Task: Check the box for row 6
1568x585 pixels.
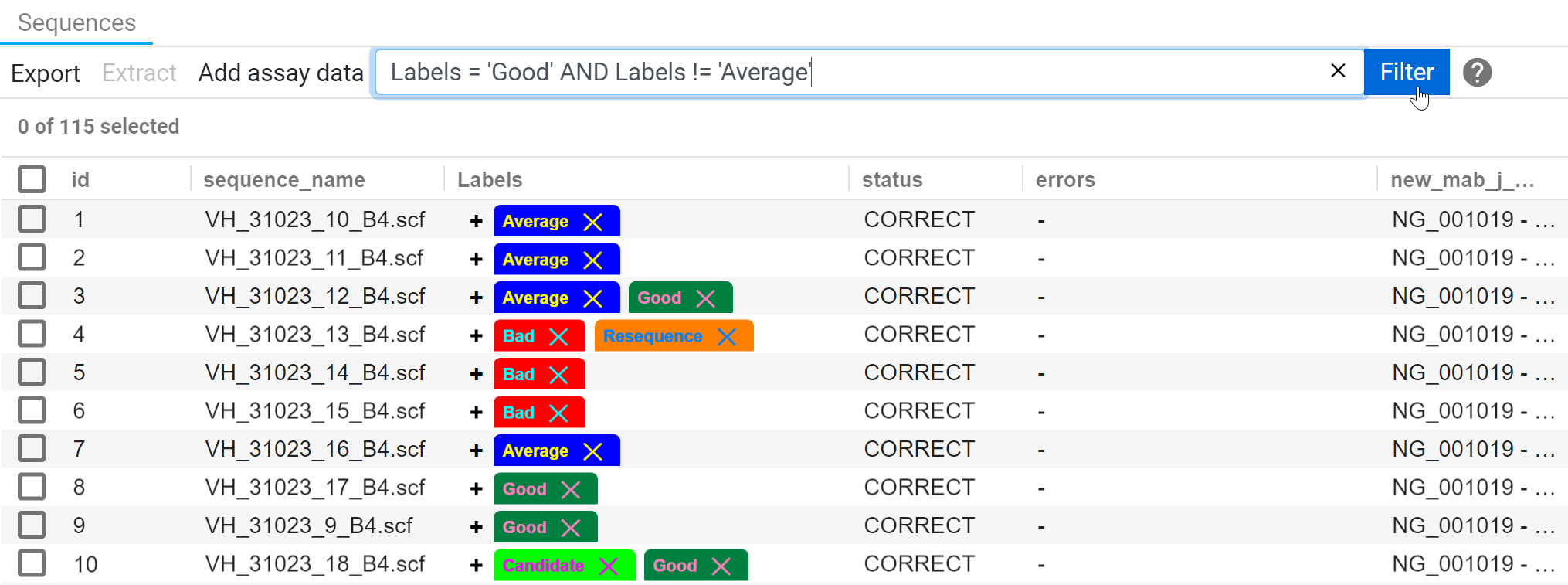Action: pyautogui.click(x=32, y=410)
